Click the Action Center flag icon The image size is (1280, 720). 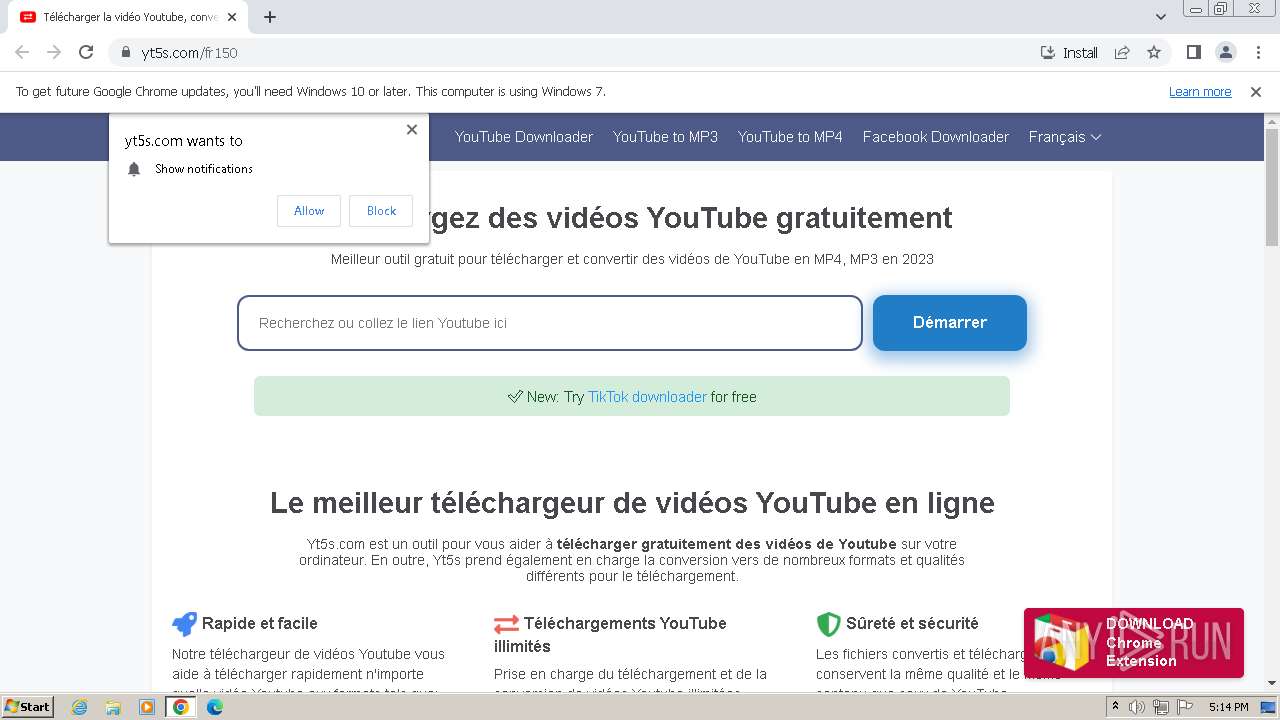click(1183, 707)
